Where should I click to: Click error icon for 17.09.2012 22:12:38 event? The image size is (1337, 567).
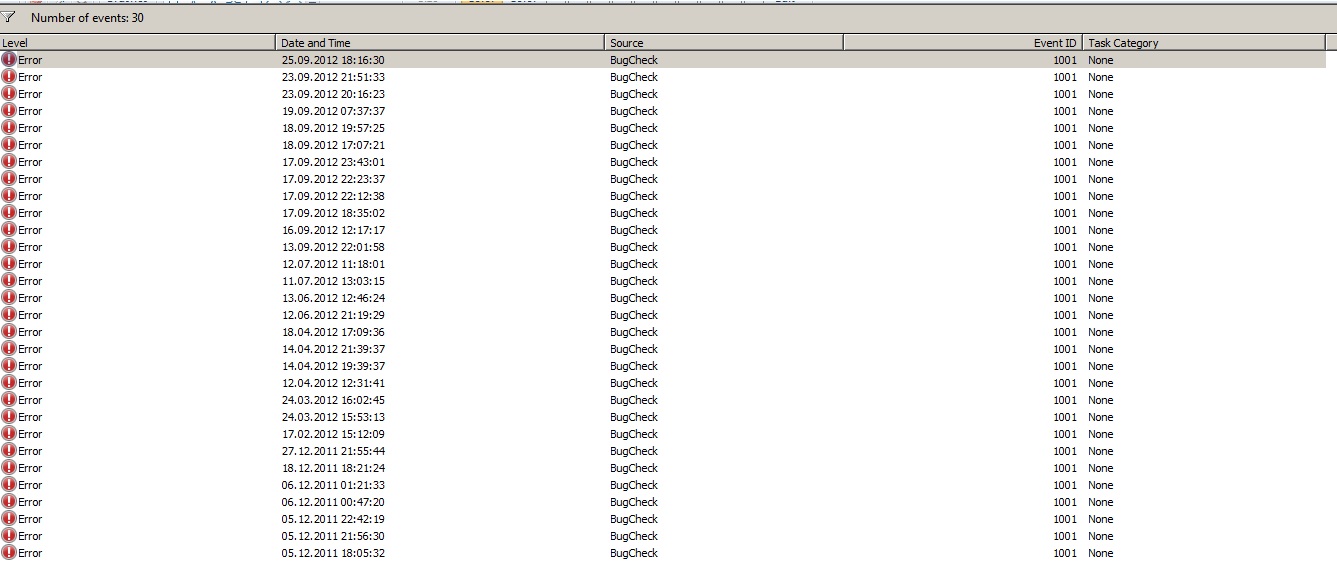point(9,196)
